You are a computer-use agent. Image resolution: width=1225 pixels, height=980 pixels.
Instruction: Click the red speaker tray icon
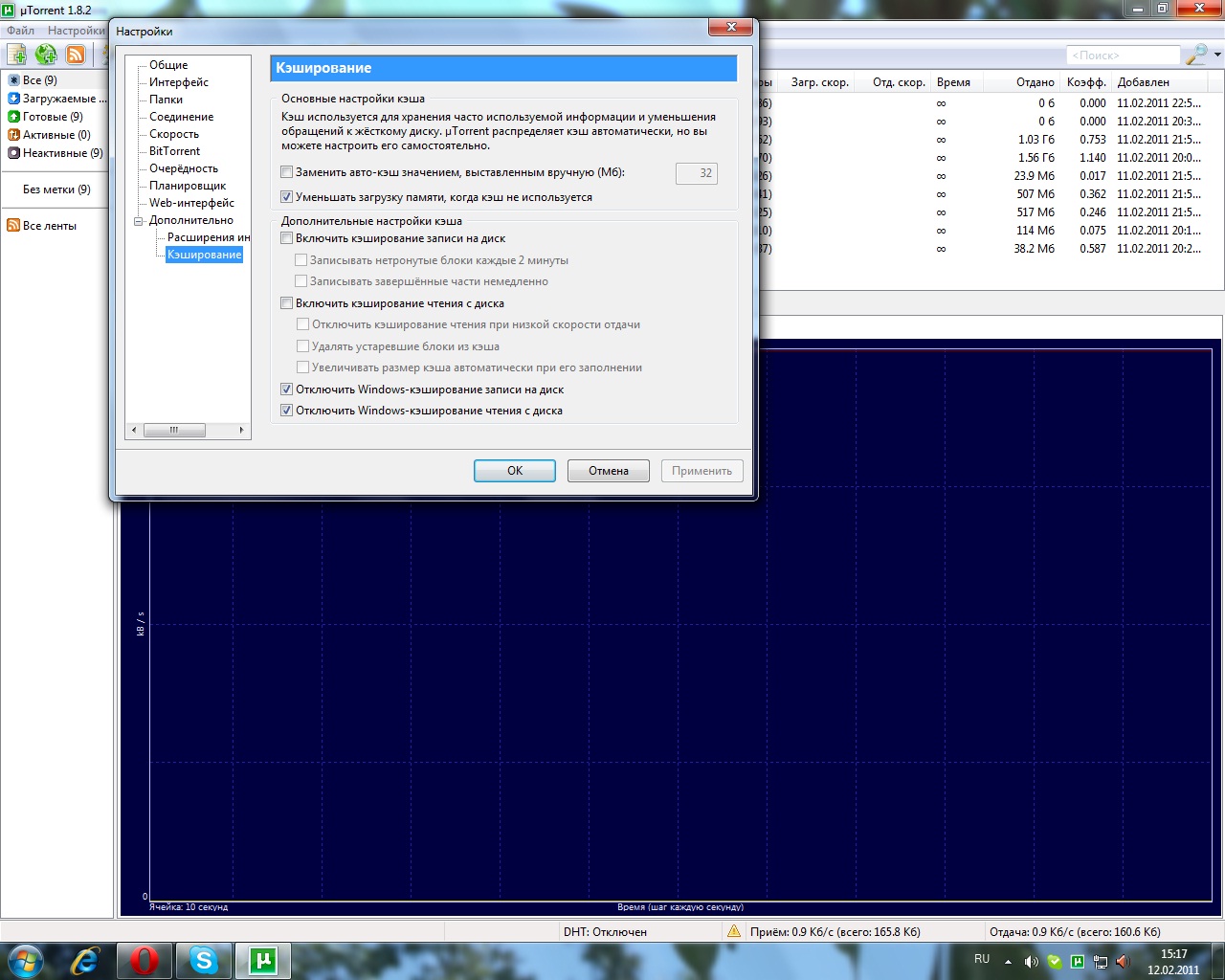(x=1124, y=962)
